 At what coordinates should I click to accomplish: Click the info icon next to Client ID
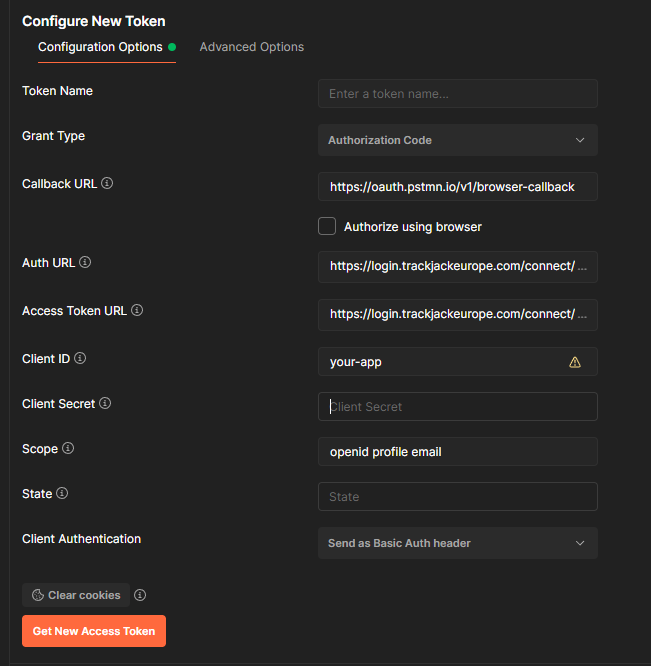80,358
